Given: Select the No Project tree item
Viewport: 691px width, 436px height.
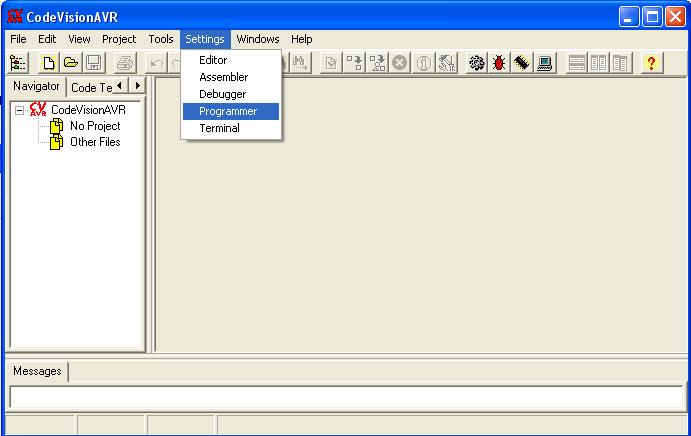Looking at the screenshot, I should 95,126.
